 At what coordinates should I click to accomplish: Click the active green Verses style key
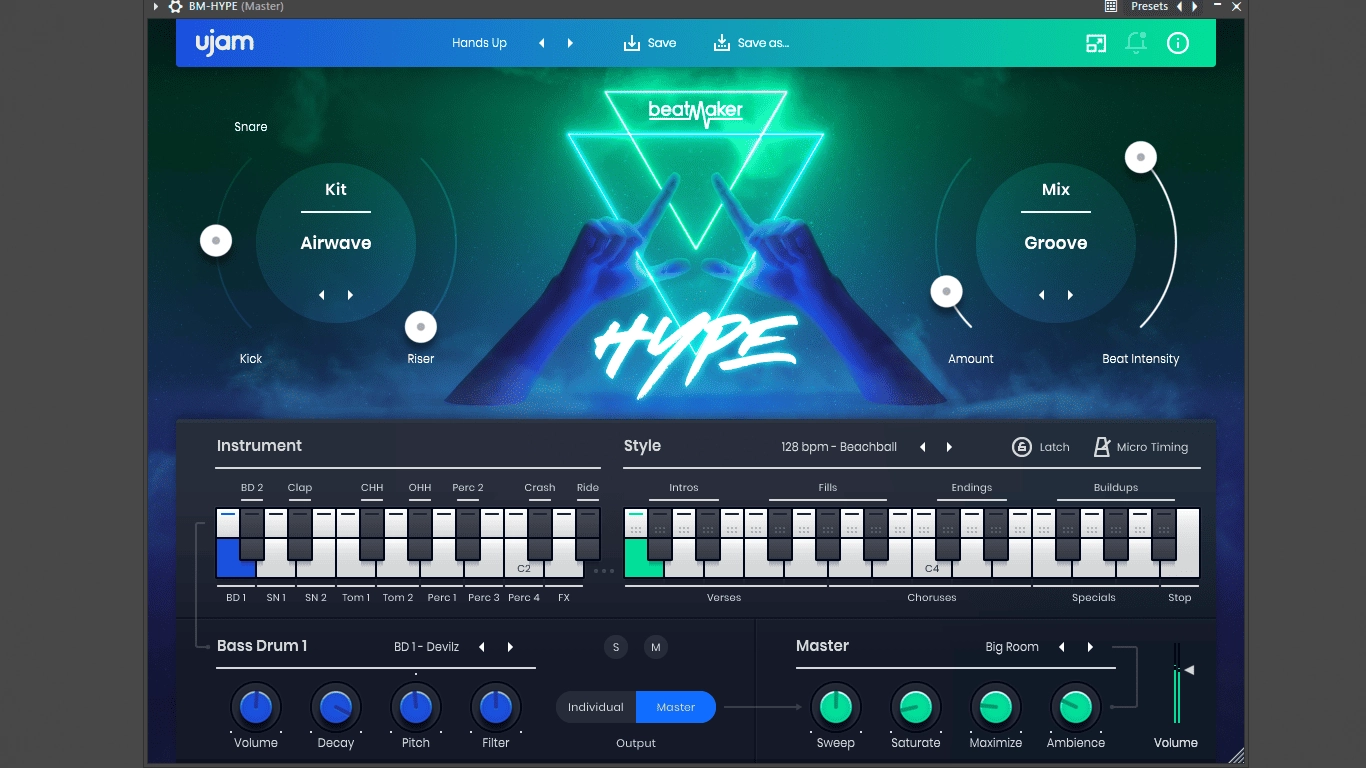tap(643, 559)
